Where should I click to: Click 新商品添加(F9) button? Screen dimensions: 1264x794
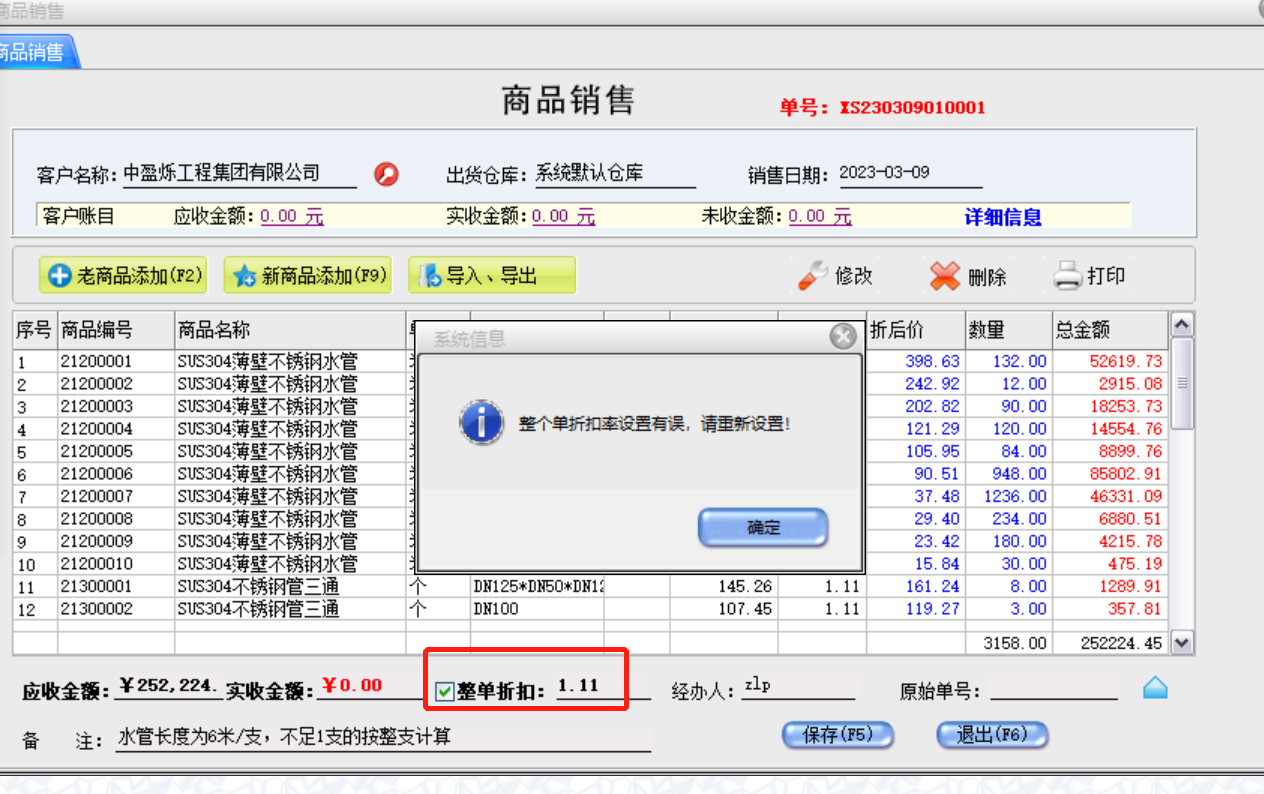coord(307,275)
